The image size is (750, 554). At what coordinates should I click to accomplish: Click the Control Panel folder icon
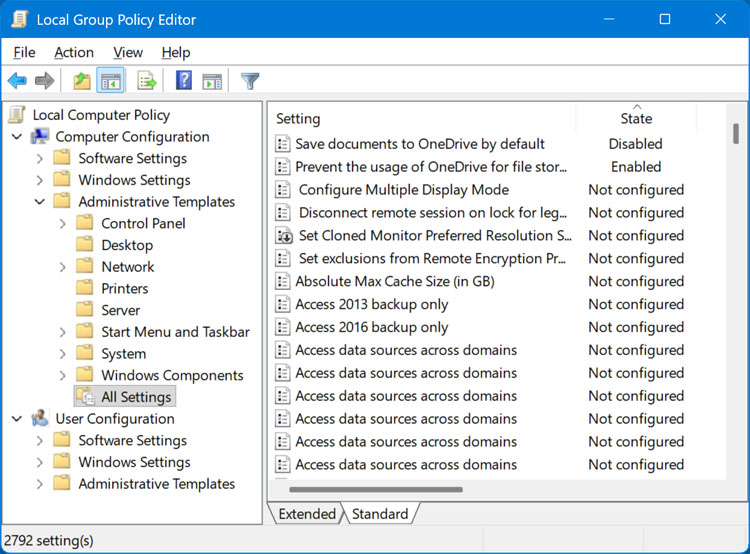point(85,222)
